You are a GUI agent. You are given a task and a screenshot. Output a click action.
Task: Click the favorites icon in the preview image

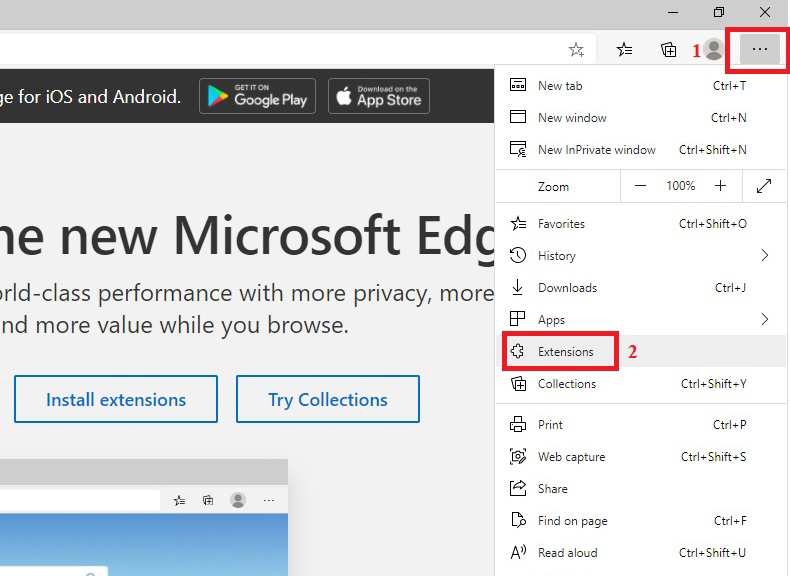[x=179, y=500]
